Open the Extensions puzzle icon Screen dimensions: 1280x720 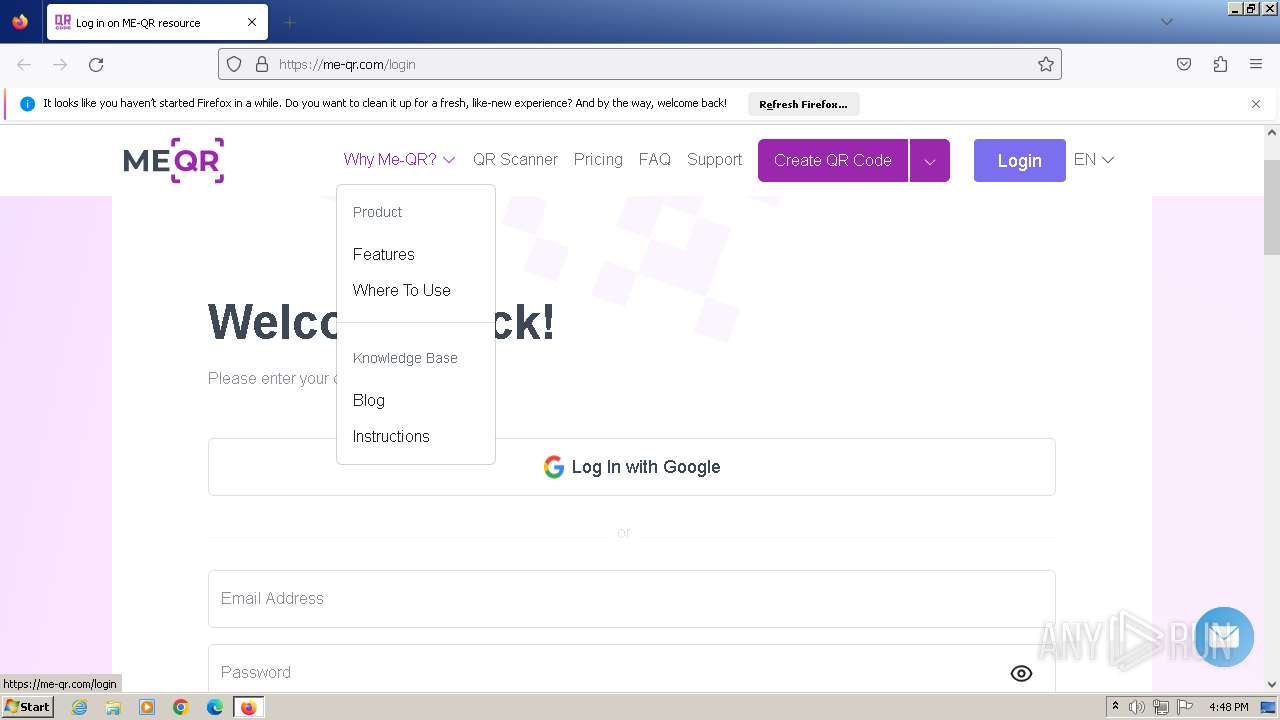pos(1220,64)
